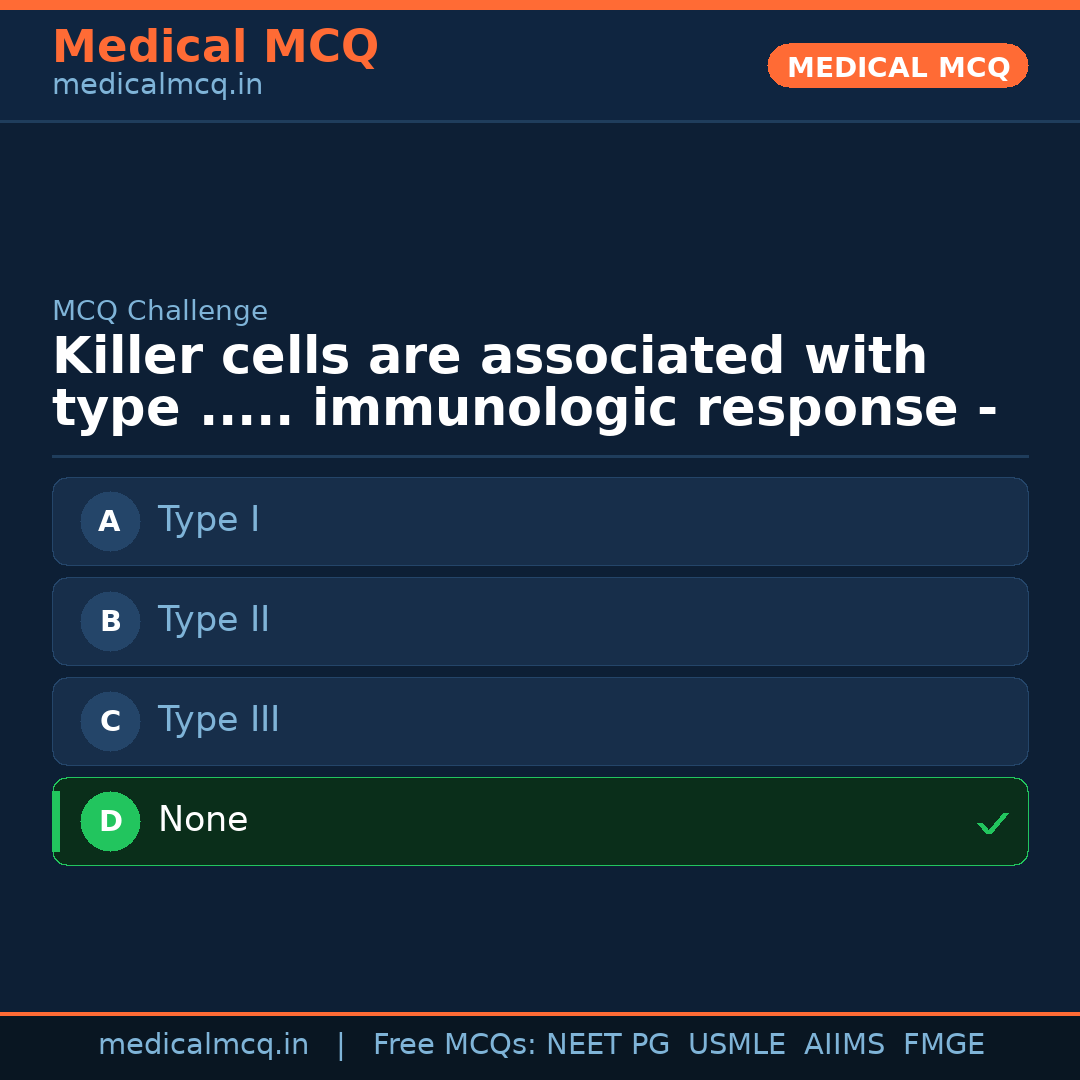The image size is (1080, 1080).
Task: Click the pipe separator in the footer
Action: point(341,1044)
